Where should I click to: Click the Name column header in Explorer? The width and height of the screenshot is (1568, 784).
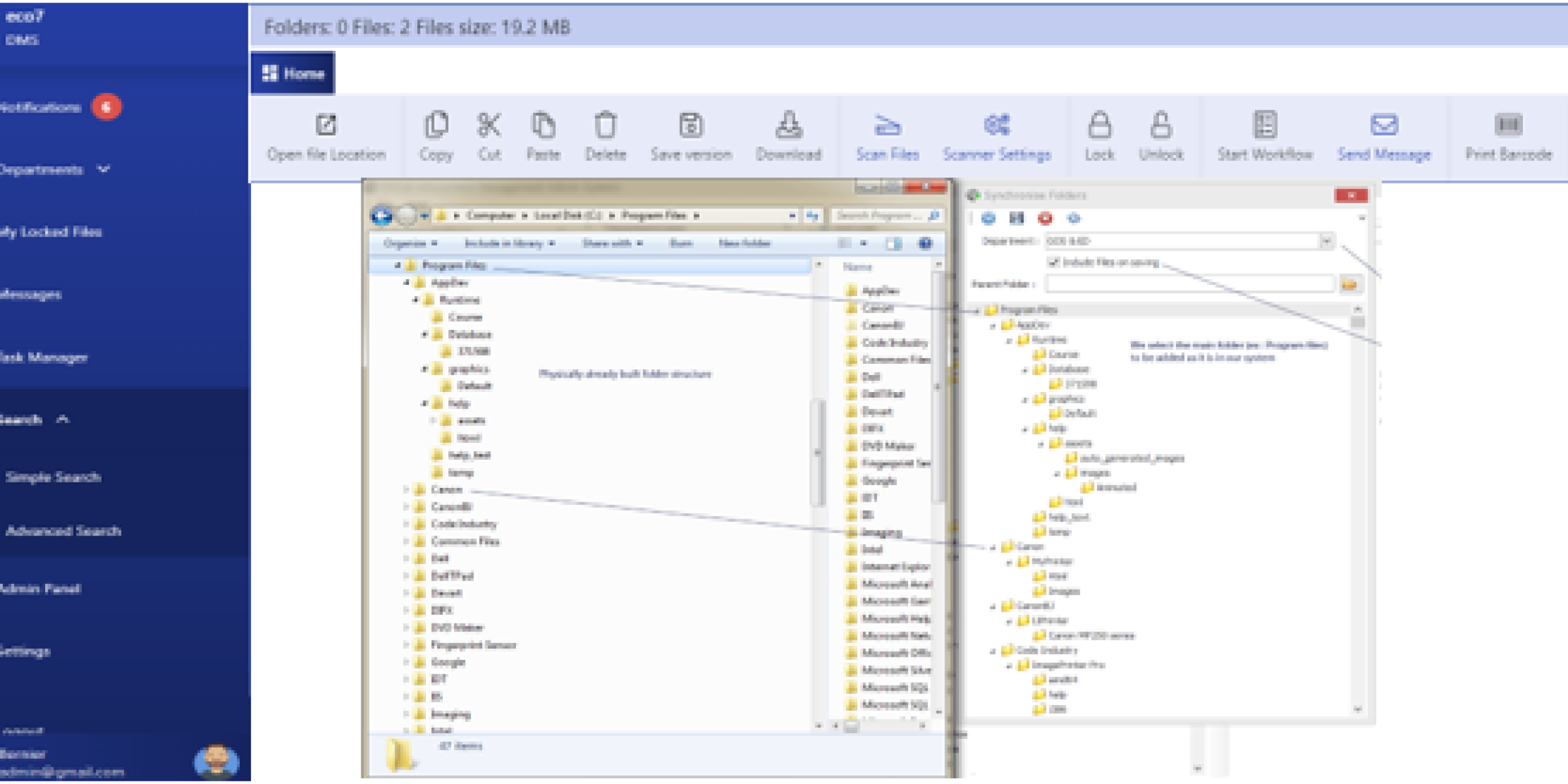pos(857,267)
